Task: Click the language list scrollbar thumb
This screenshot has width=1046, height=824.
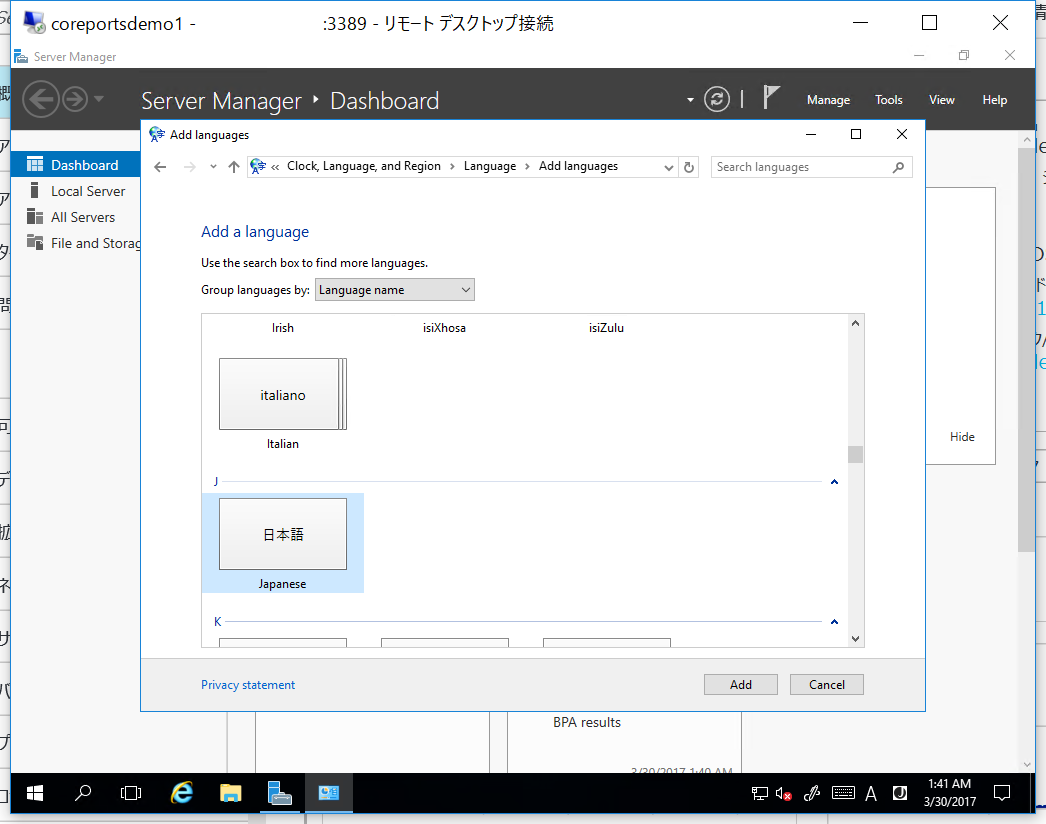Action: (x=855, y=454)
